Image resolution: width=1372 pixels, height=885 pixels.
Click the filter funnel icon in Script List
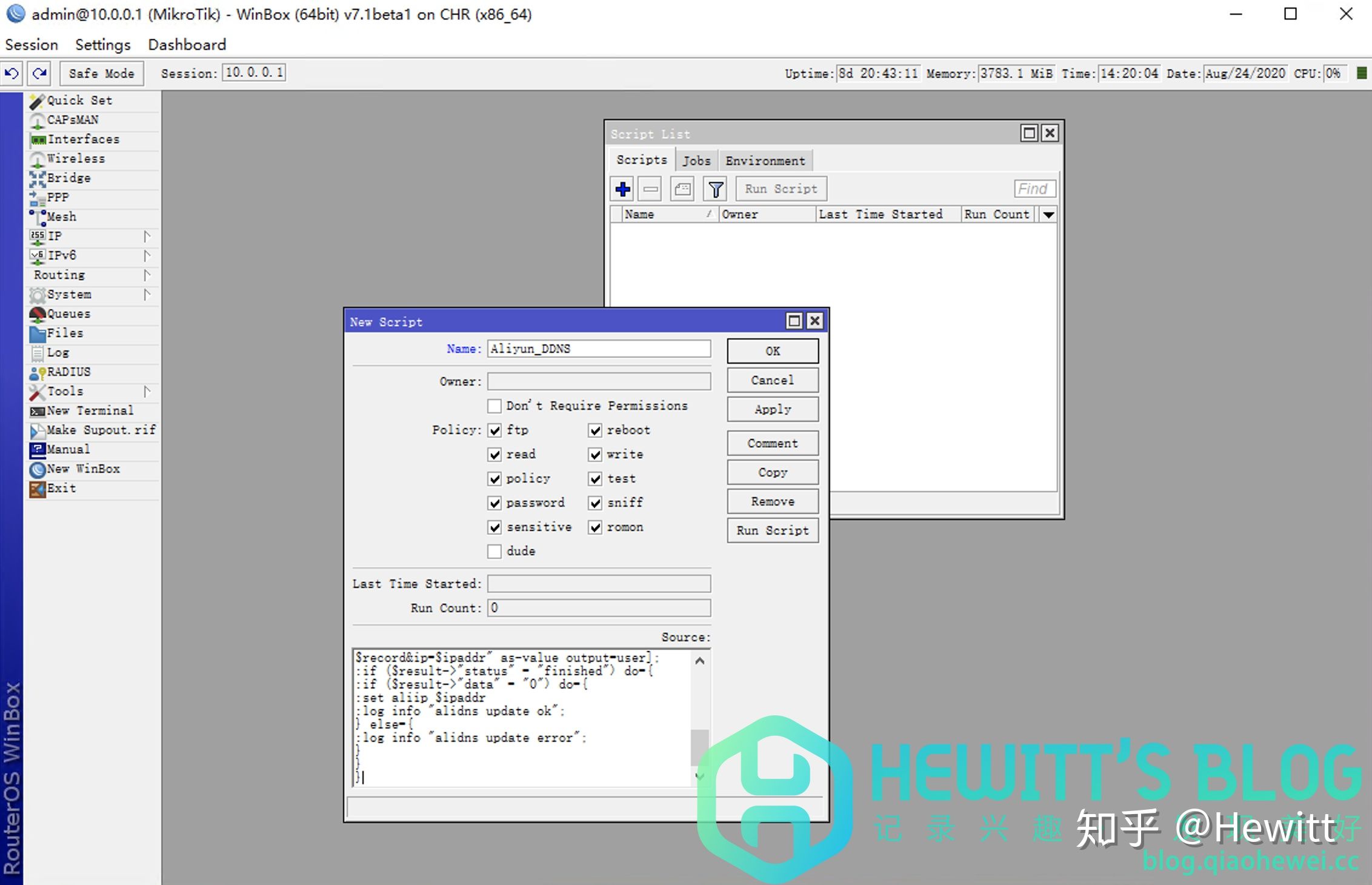(716, 189)
